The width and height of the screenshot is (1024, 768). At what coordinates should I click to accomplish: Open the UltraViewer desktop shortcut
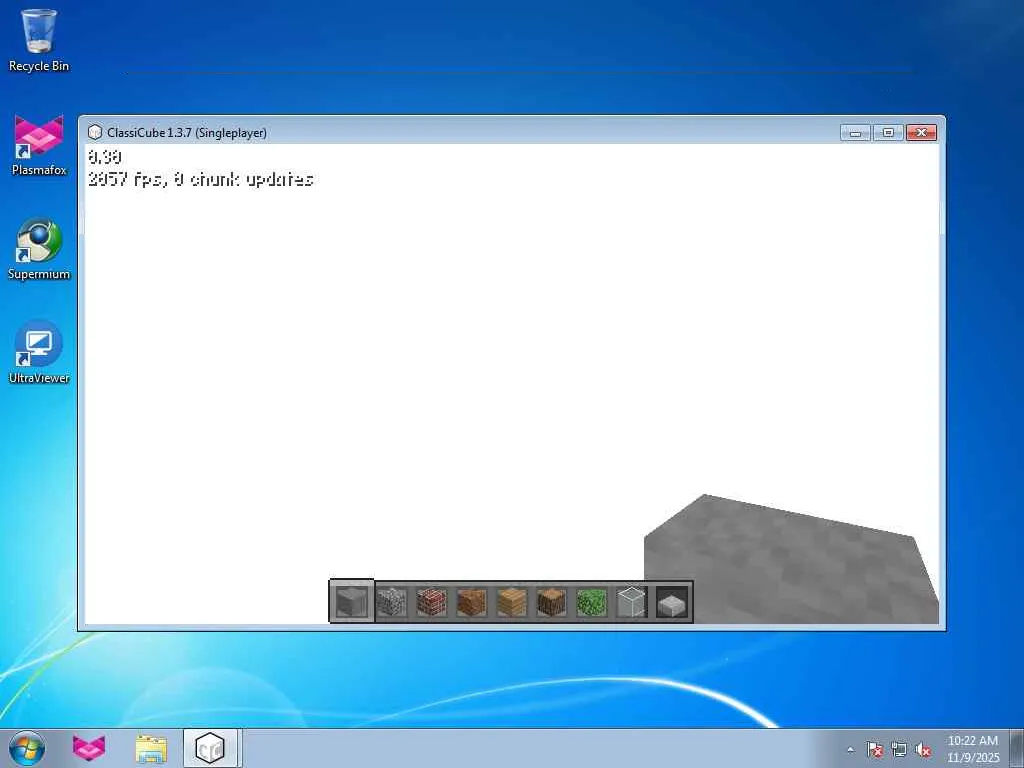click(39, 353)
